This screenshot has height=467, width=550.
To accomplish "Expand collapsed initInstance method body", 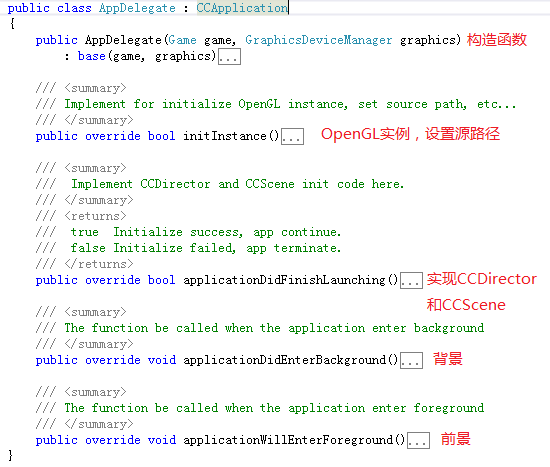I will coord(293,136).
